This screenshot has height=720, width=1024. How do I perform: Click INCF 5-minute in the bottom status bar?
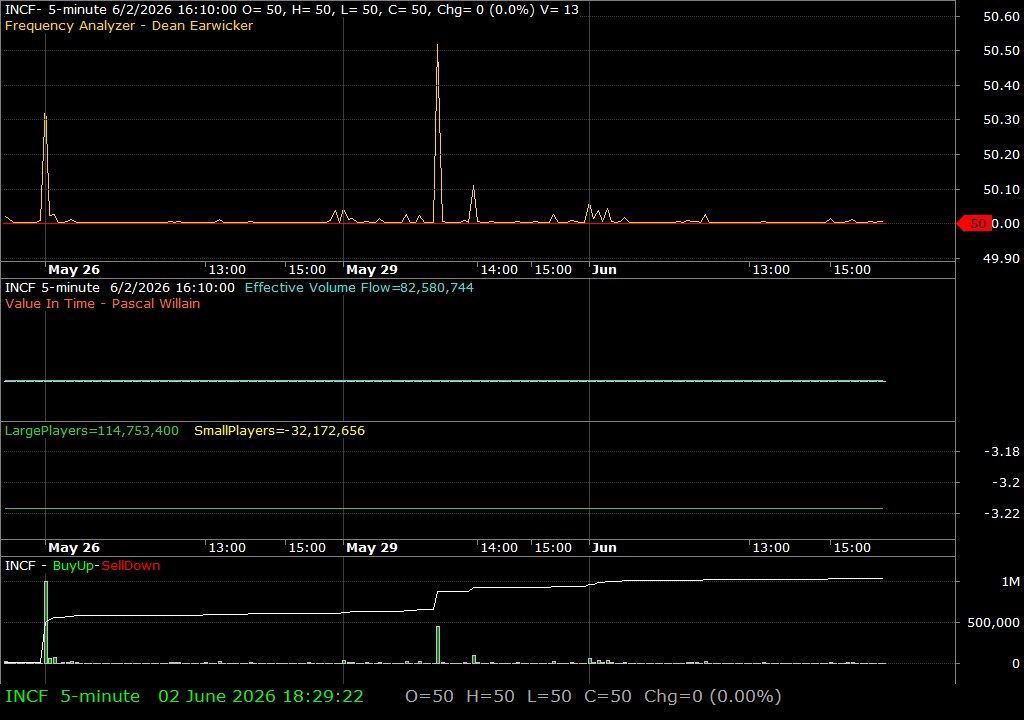[x=72, y=696]
